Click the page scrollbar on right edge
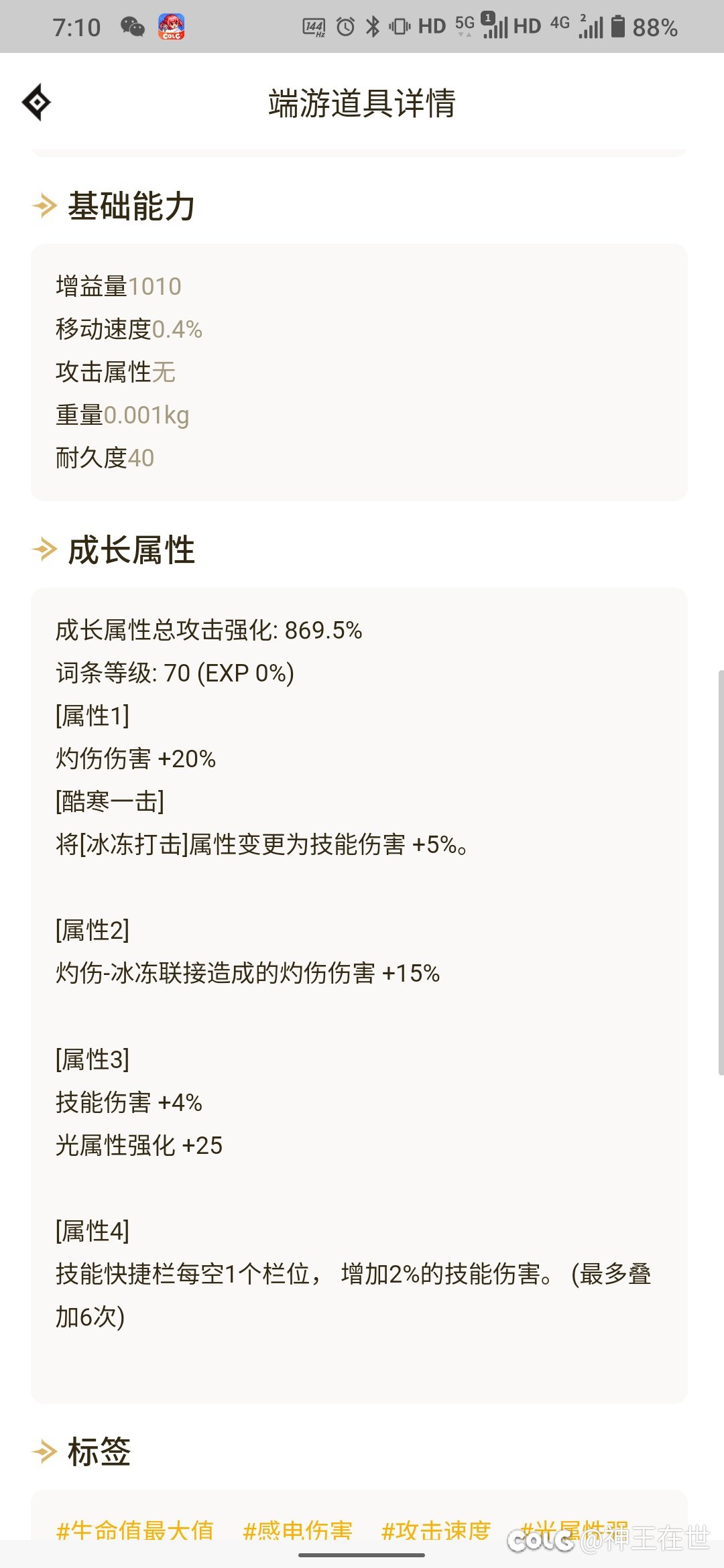 coord(721,872)
